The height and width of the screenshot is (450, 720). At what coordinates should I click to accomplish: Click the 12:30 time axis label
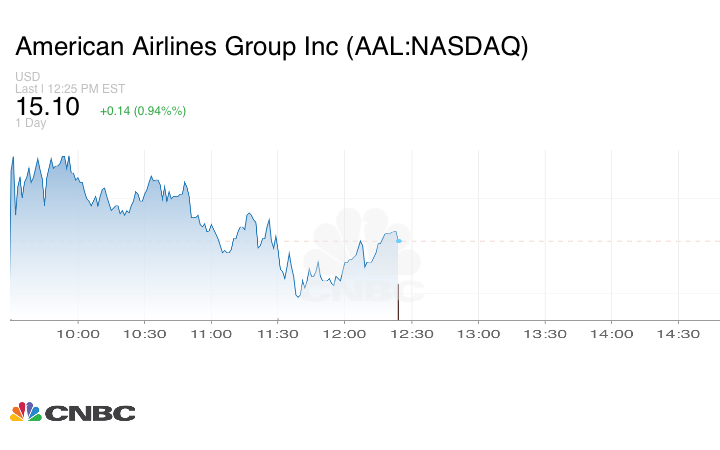click(x=411, y=334)
